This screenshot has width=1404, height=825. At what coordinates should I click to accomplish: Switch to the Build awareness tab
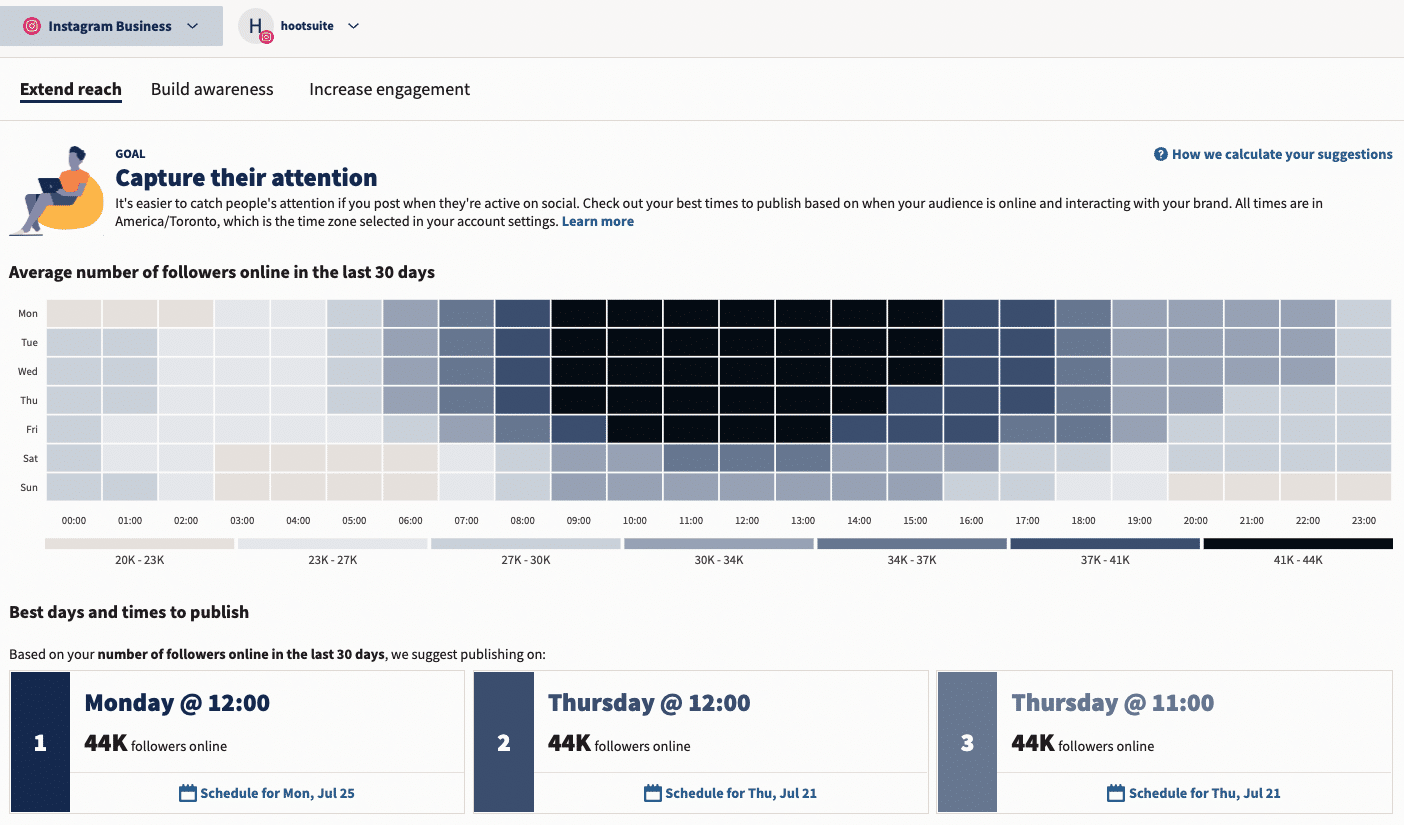point(212,89)
